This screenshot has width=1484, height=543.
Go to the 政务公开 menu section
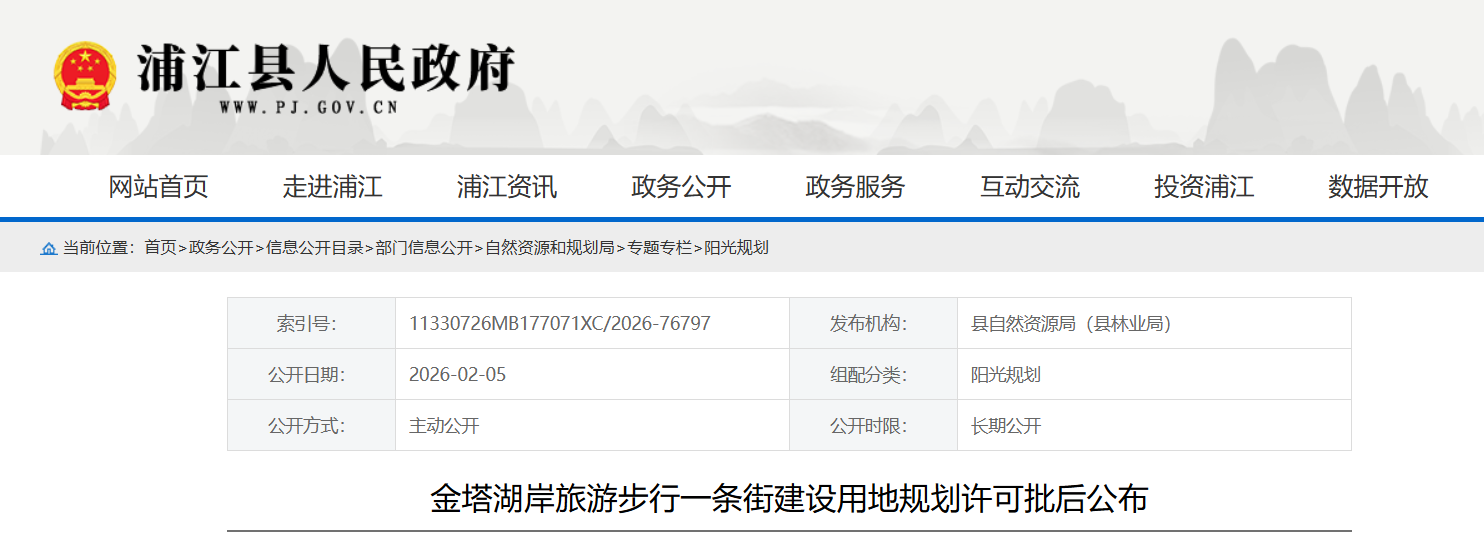pos(681,187)
